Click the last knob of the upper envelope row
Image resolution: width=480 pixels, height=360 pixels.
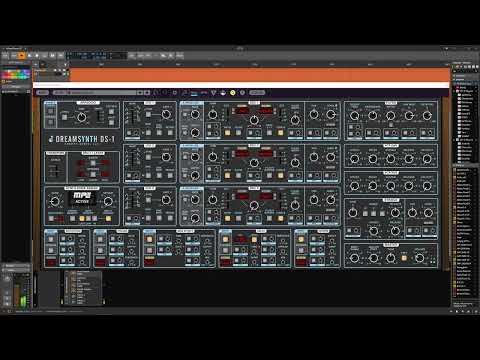pyautogui.click(x=427, y=159)
